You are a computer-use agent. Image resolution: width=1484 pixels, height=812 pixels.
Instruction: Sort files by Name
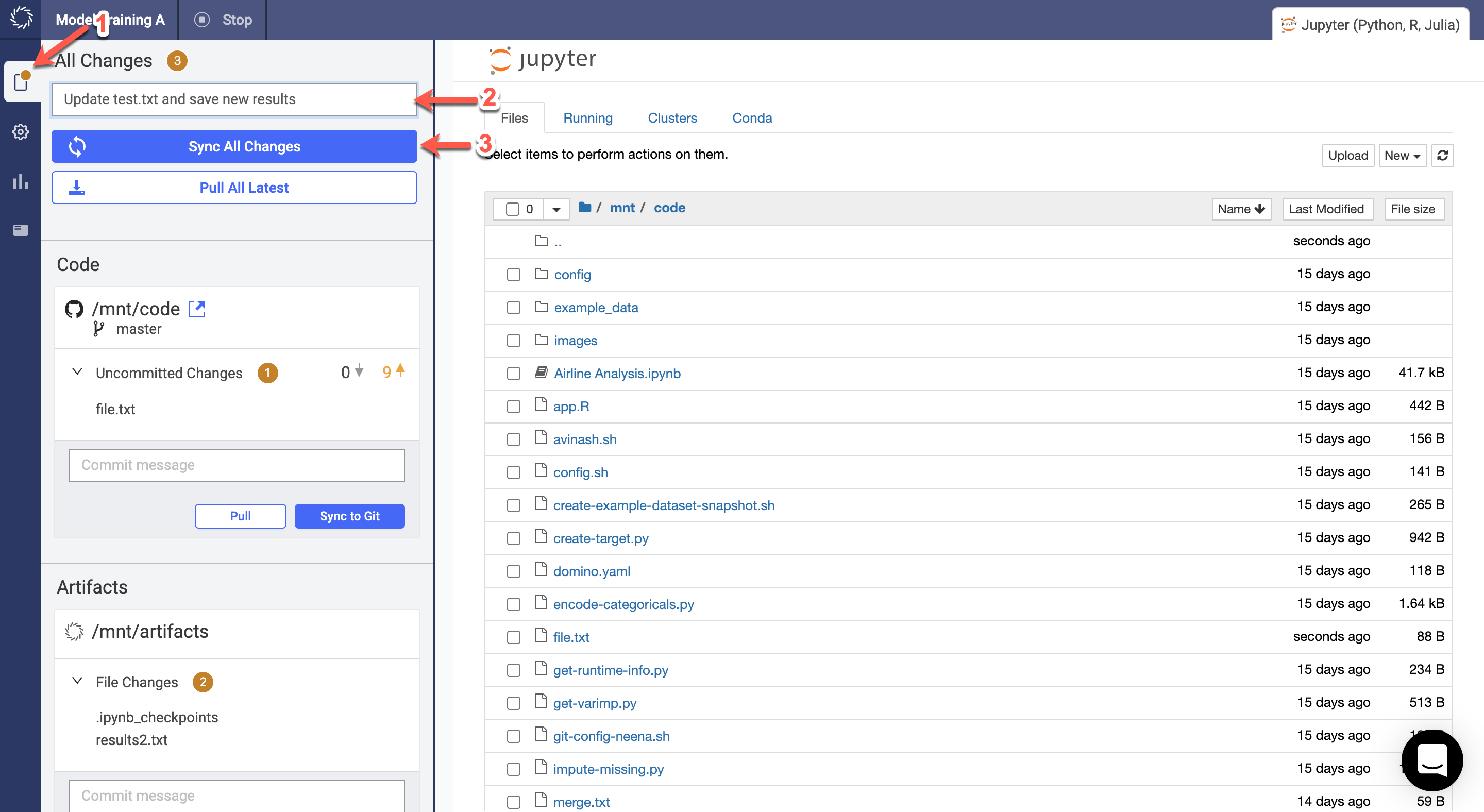click(1241, 209)
